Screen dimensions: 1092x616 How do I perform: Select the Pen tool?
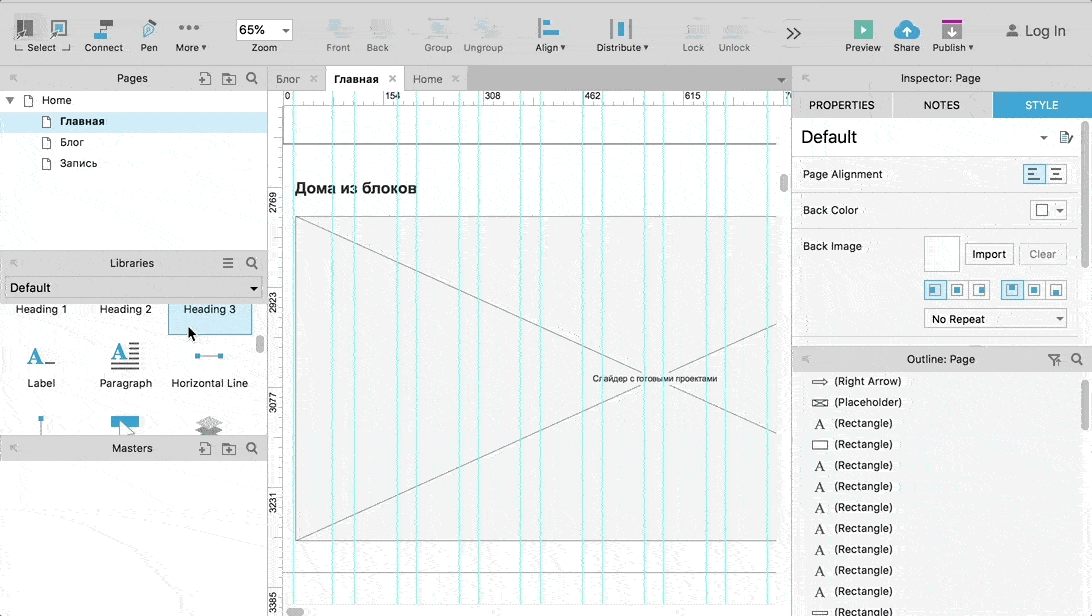point(149,35)
